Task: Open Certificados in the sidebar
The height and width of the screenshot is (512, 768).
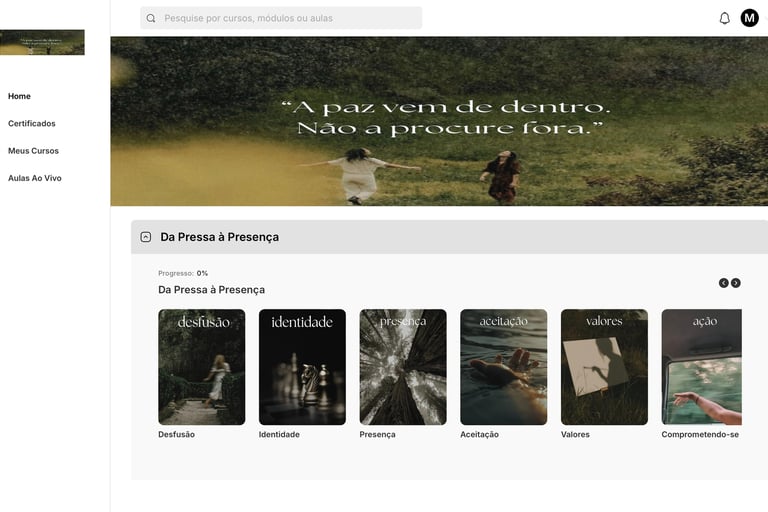Action: (31, 123)
